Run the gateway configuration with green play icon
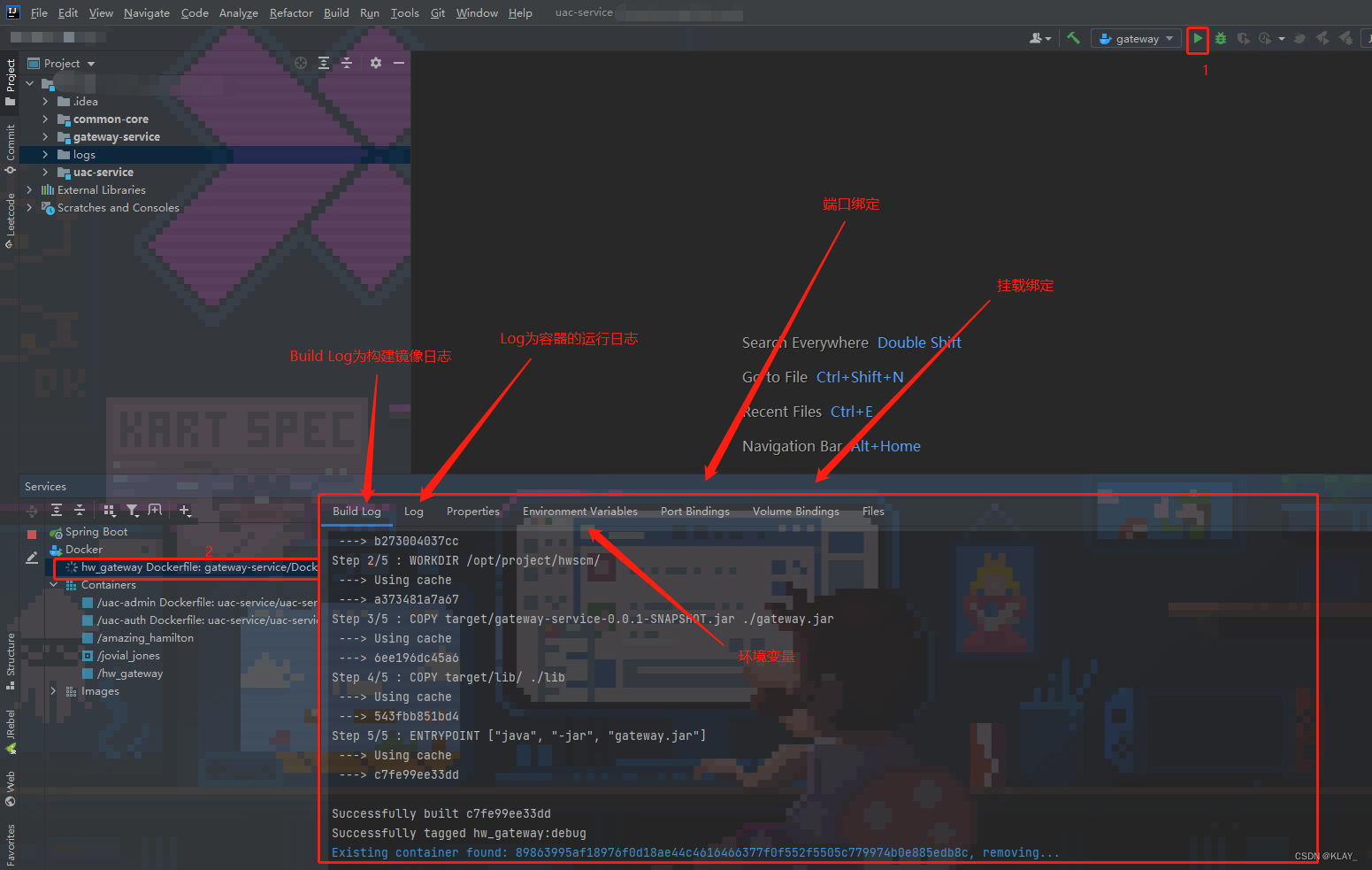Viewport: 1372px width, 870px height. click(1197, 38)
